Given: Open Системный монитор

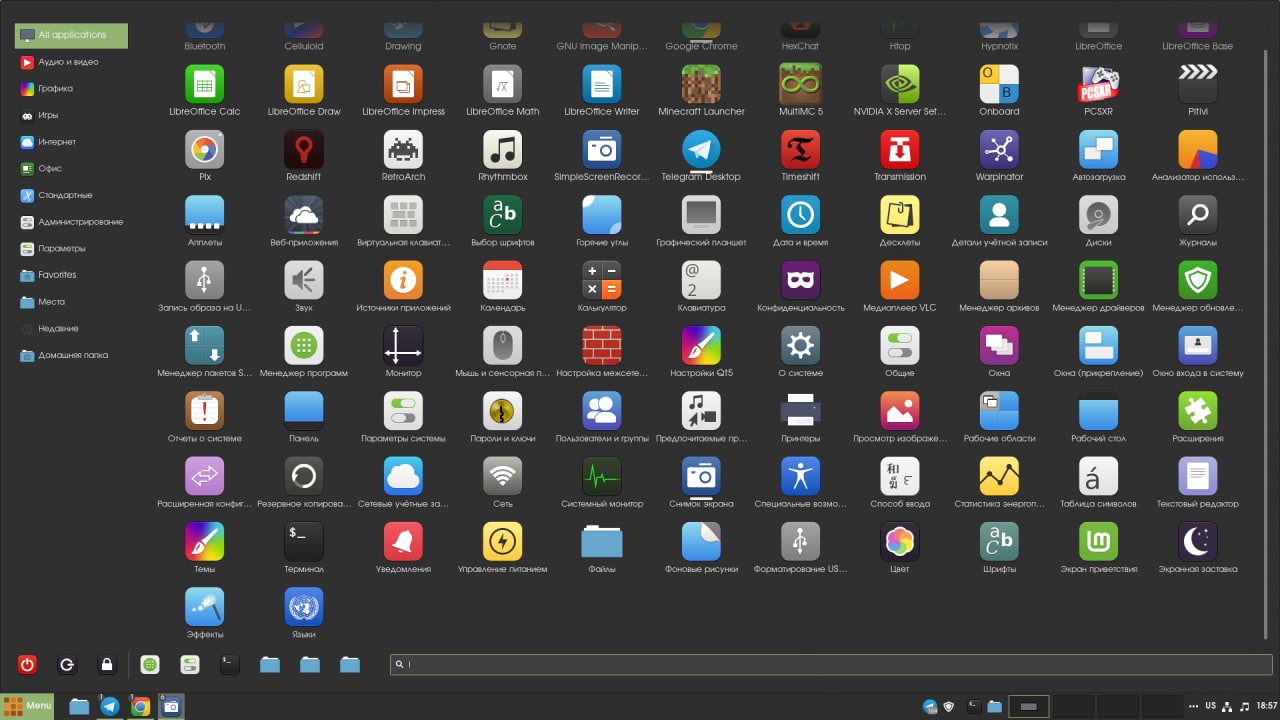Looking at the screenshot, I should [x=602, y=477].
